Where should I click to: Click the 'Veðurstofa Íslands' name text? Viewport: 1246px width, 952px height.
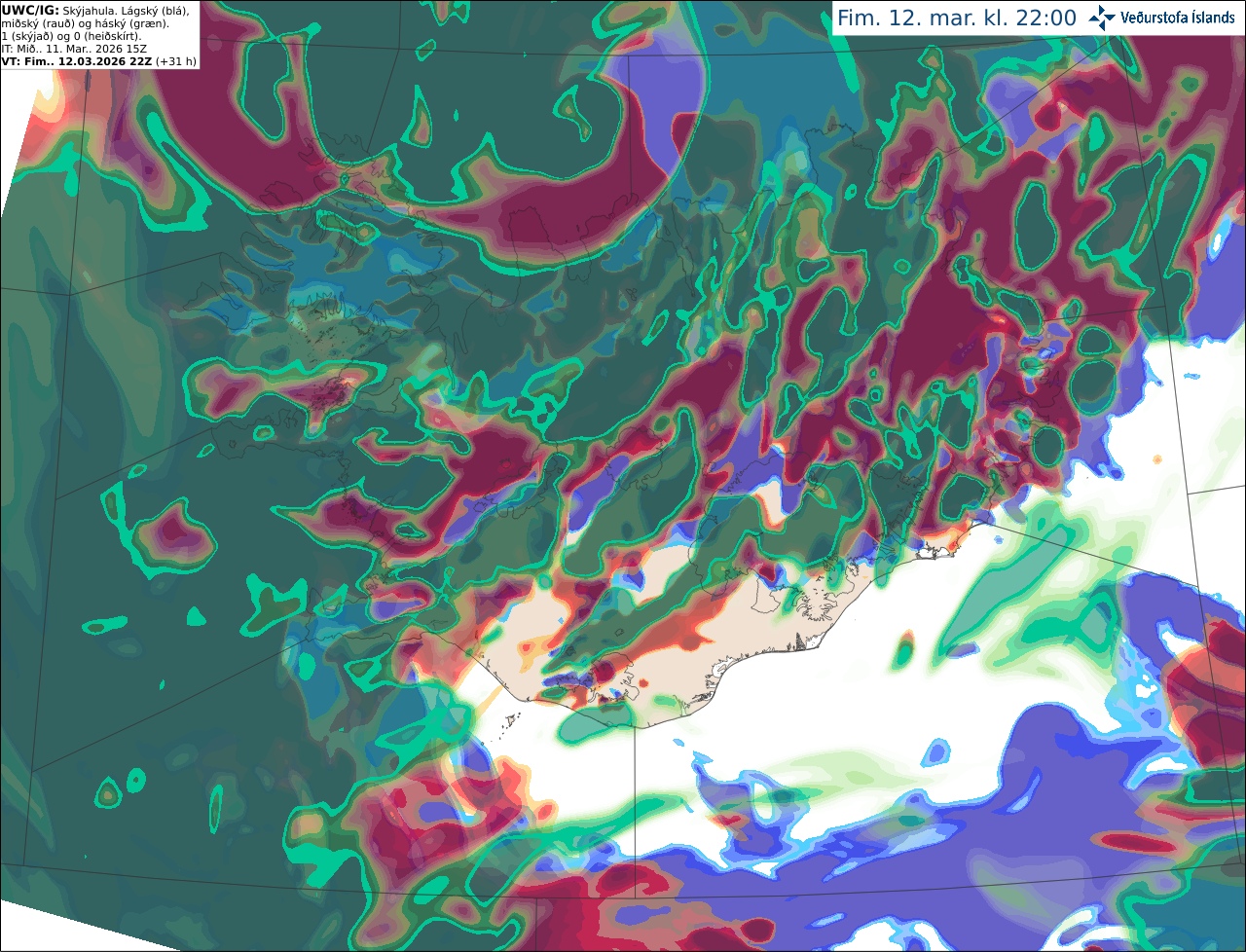click(1177, 18)
